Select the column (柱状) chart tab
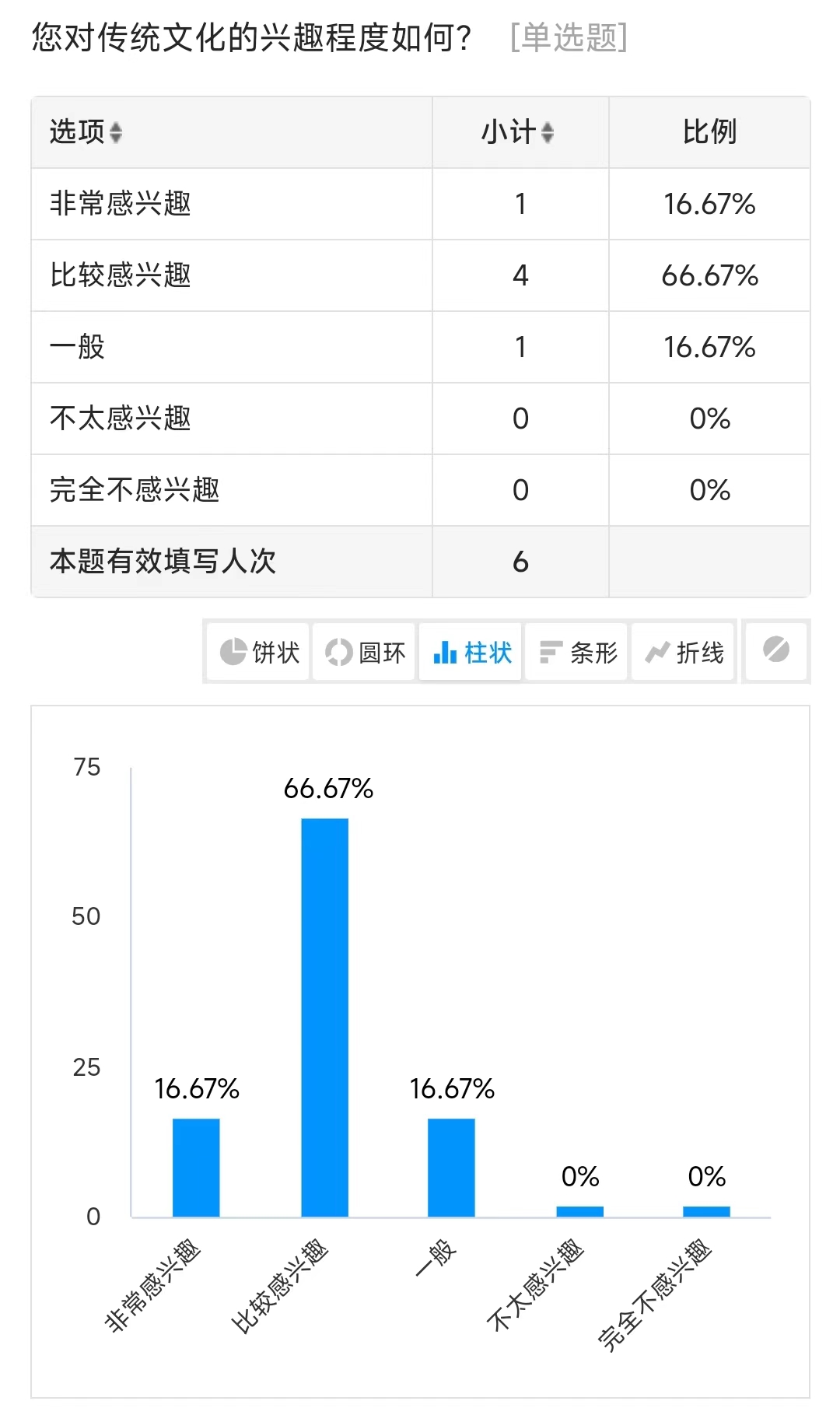Image resolution: width=840 pixels, height=1408 pixels. (x=471, y=652)
